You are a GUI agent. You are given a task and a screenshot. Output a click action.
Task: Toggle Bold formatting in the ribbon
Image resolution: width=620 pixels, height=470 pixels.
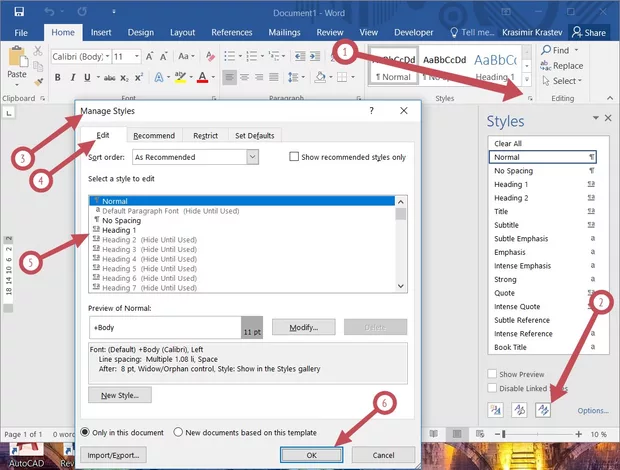(x=57, y=78)
